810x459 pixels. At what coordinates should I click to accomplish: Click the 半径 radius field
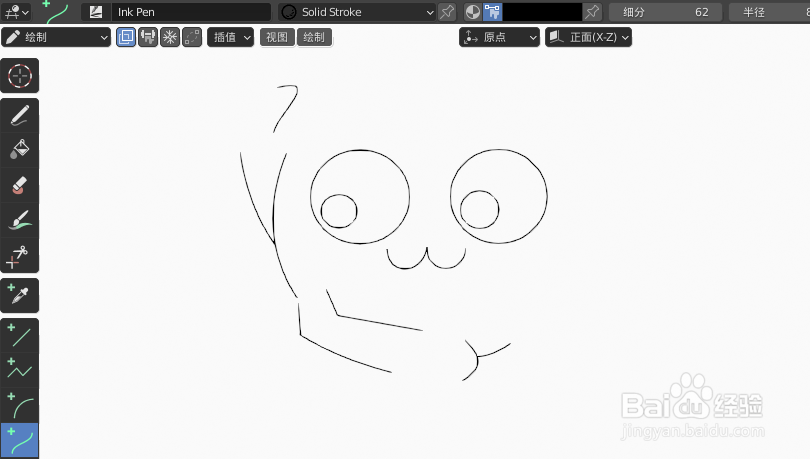769,12
